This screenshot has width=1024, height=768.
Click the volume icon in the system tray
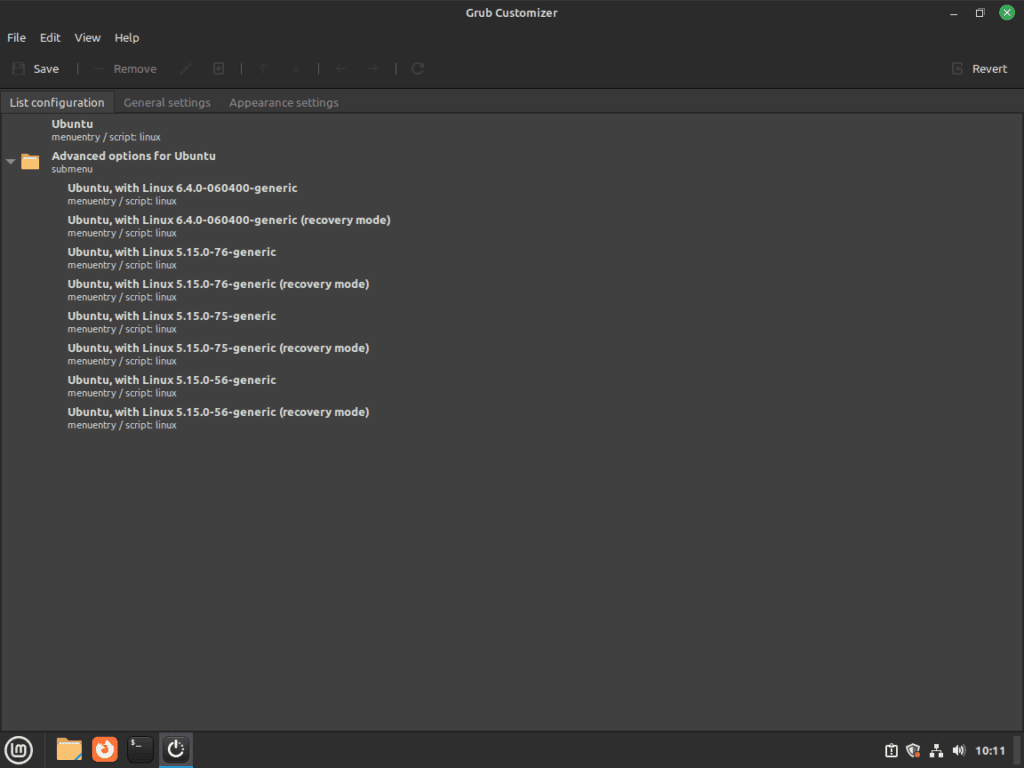pos(958,750)
